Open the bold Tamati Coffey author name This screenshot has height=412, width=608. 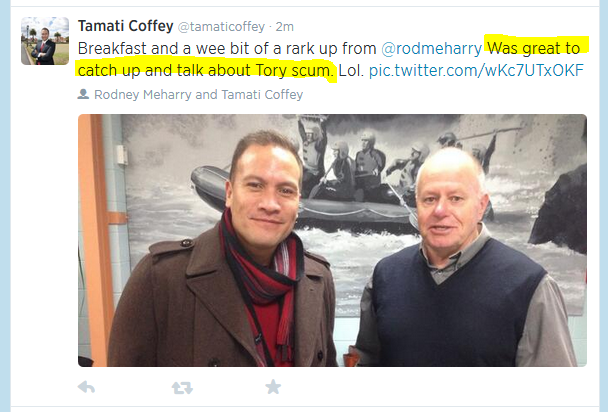tap(124, 25)
